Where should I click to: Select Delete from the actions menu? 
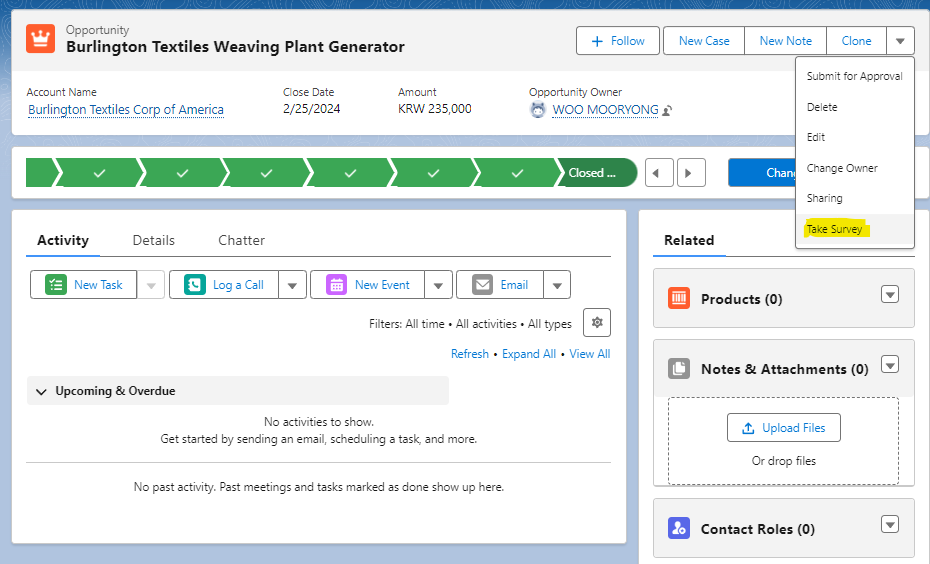(x=854, y=107)
